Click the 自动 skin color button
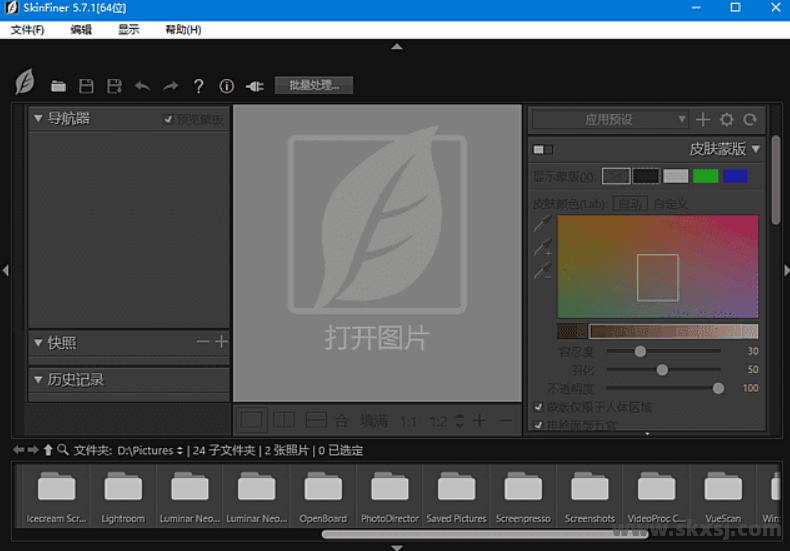 click(x=630, y=203)
